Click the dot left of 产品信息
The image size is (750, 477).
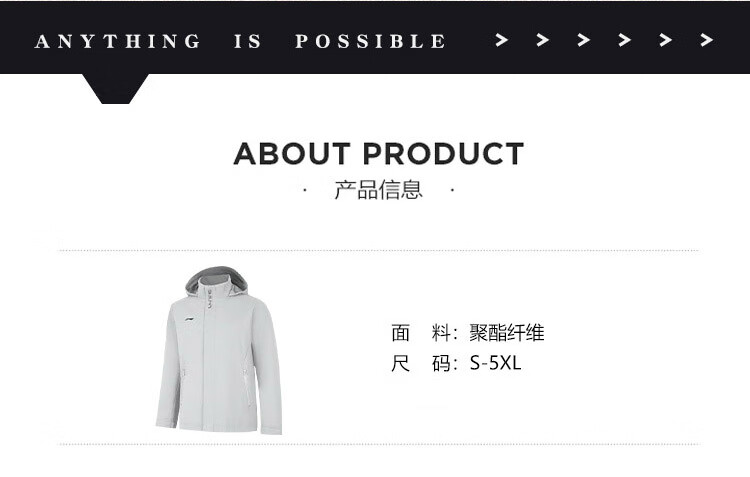(305, 190)
